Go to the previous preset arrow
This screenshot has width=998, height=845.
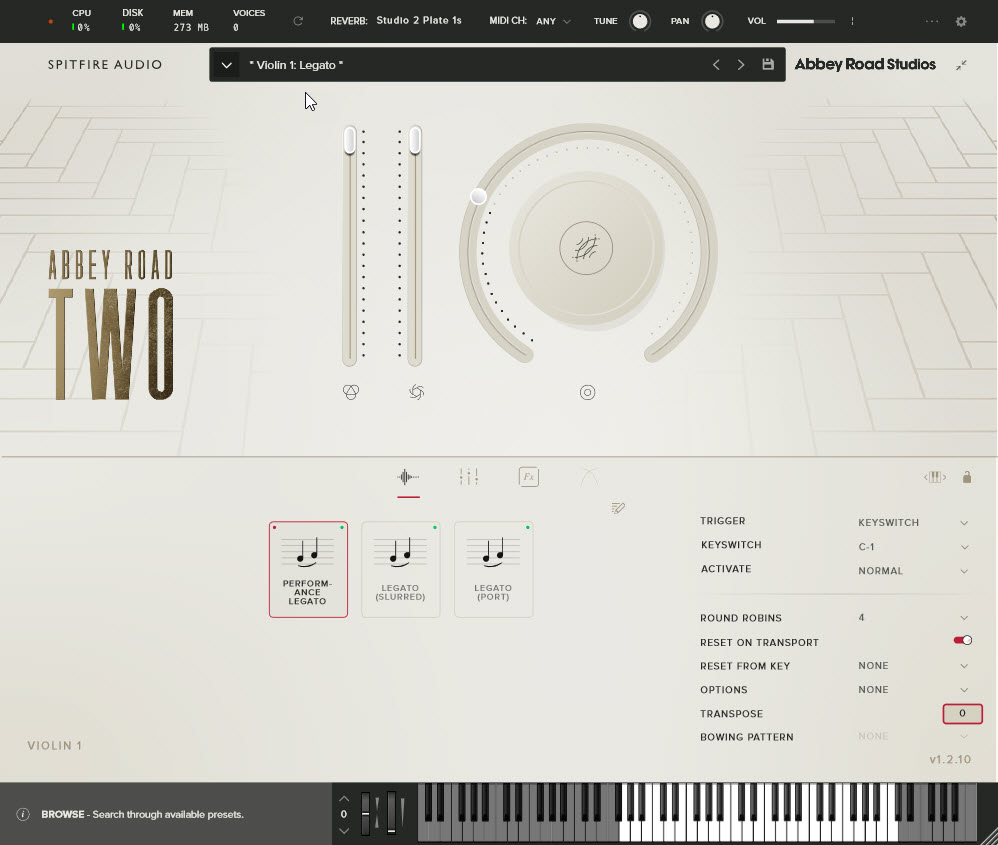[716, 65]
